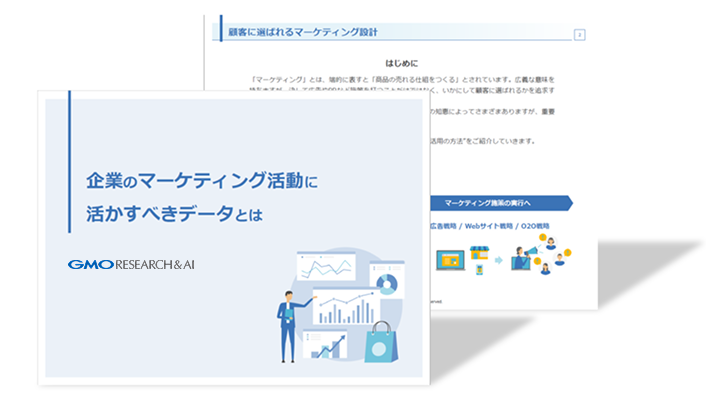Click the storefront shop illustration
Screen dimensions: 707x399
click(479, 253)
